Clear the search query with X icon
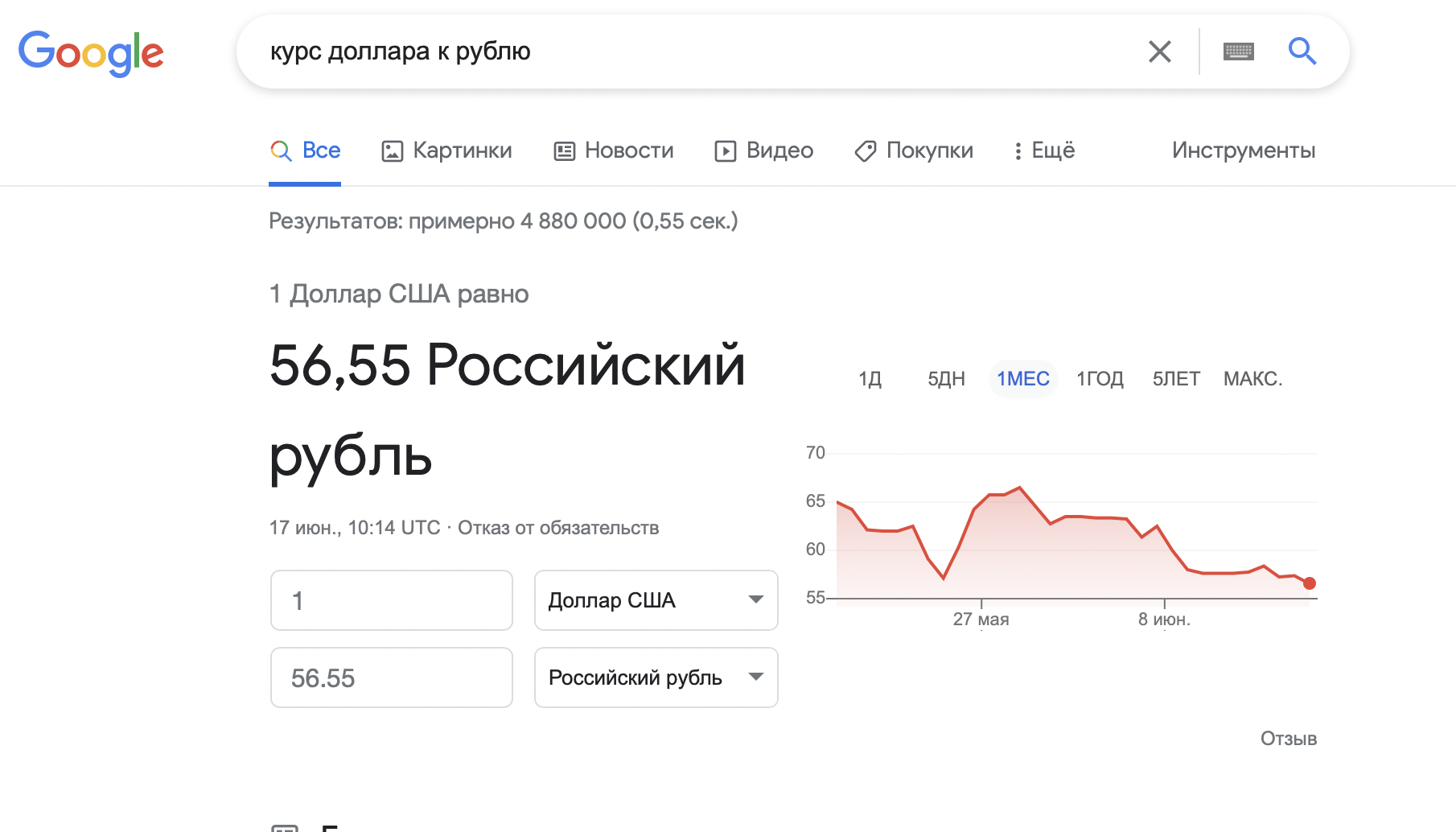The image size is (1456, 832). pos(1159,51)
